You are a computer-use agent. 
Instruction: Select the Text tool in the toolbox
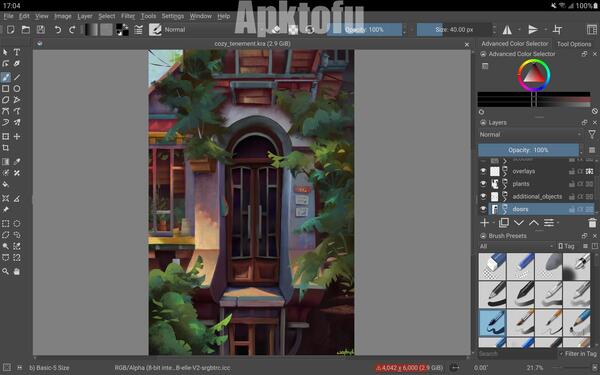point(17,52)
